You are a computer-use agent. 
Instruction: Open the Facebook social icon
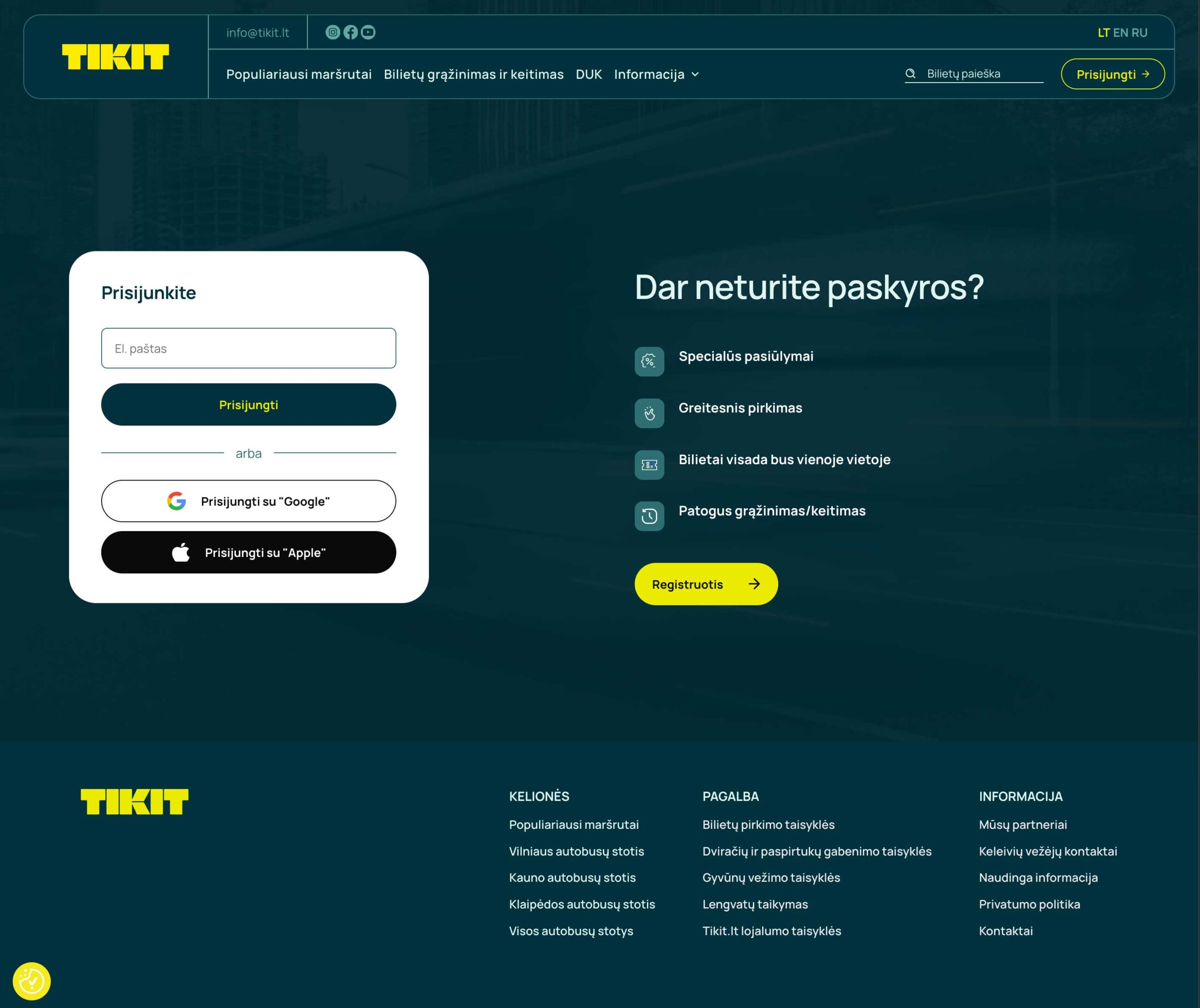click(x=350, y=32)
